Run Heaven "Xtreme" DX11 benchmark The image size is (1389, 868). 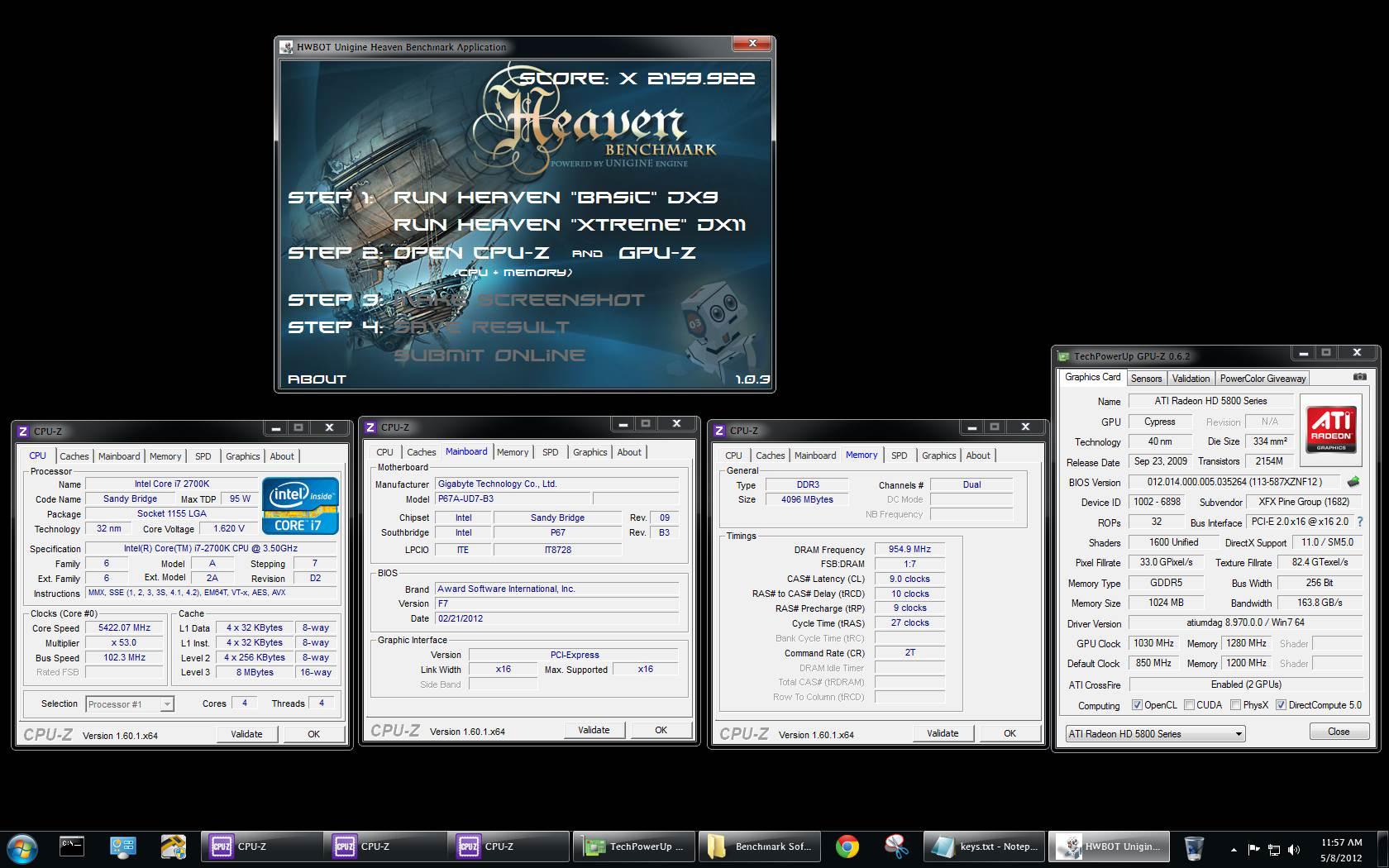(x=570, y=225)
